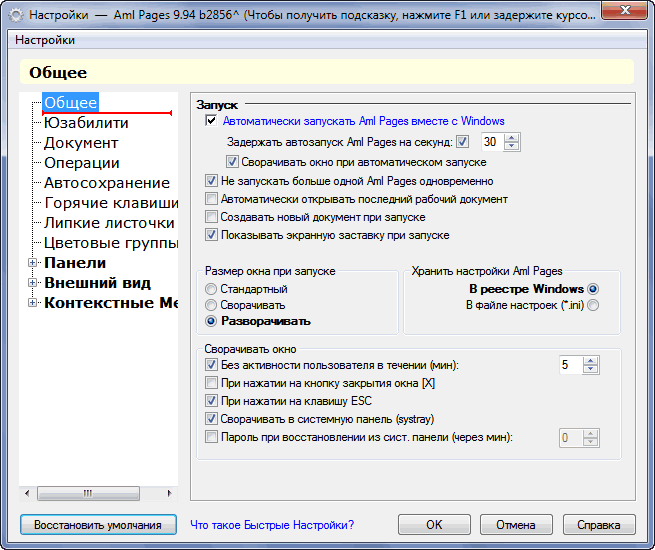Toggle the autostart delay seconds checkbox
The height and width of the screenshot is (550, 655).
pos(462,142)
